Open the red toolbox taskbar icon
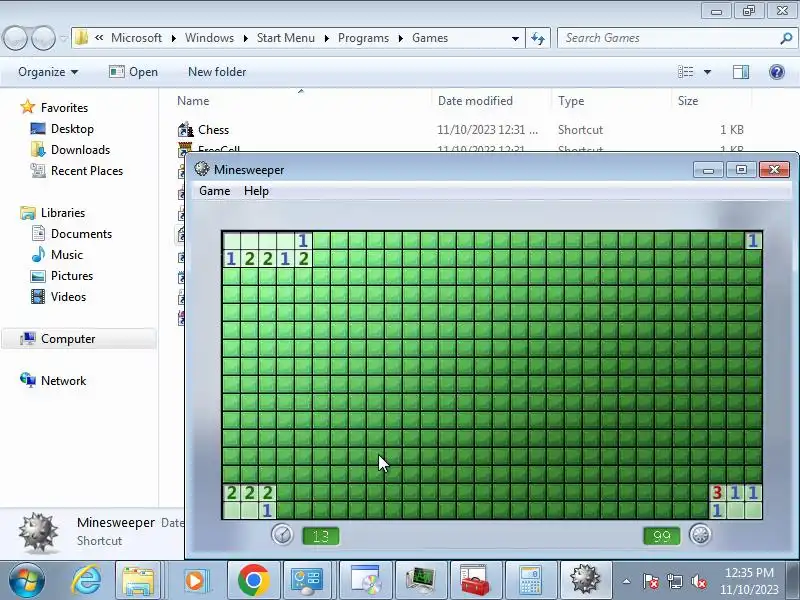This screenshot has height=600, width=800. (476, 581)
